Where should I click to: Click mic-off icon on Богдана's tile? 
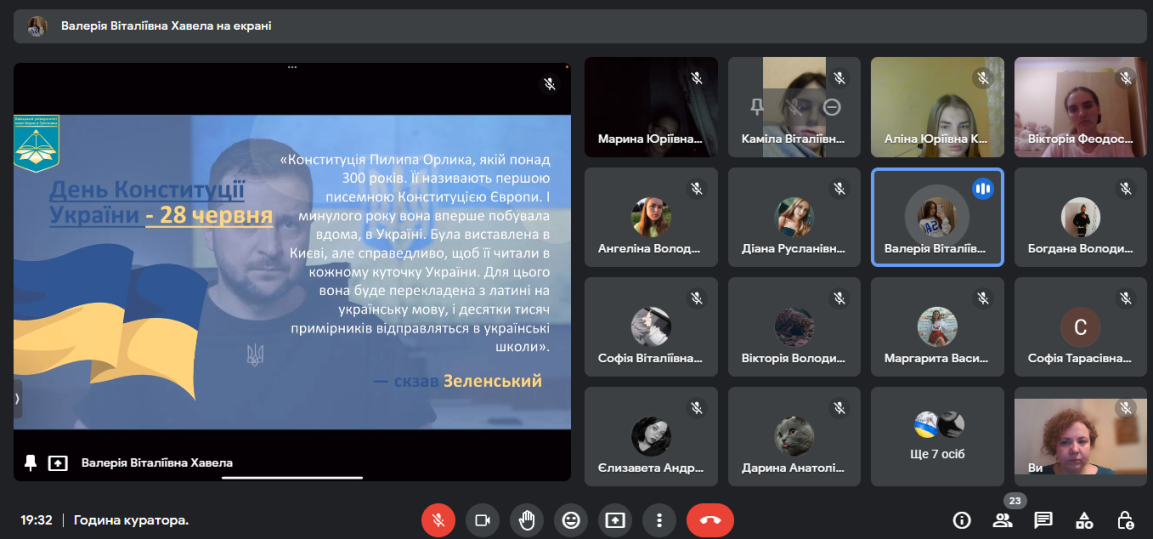point(1125,189)
